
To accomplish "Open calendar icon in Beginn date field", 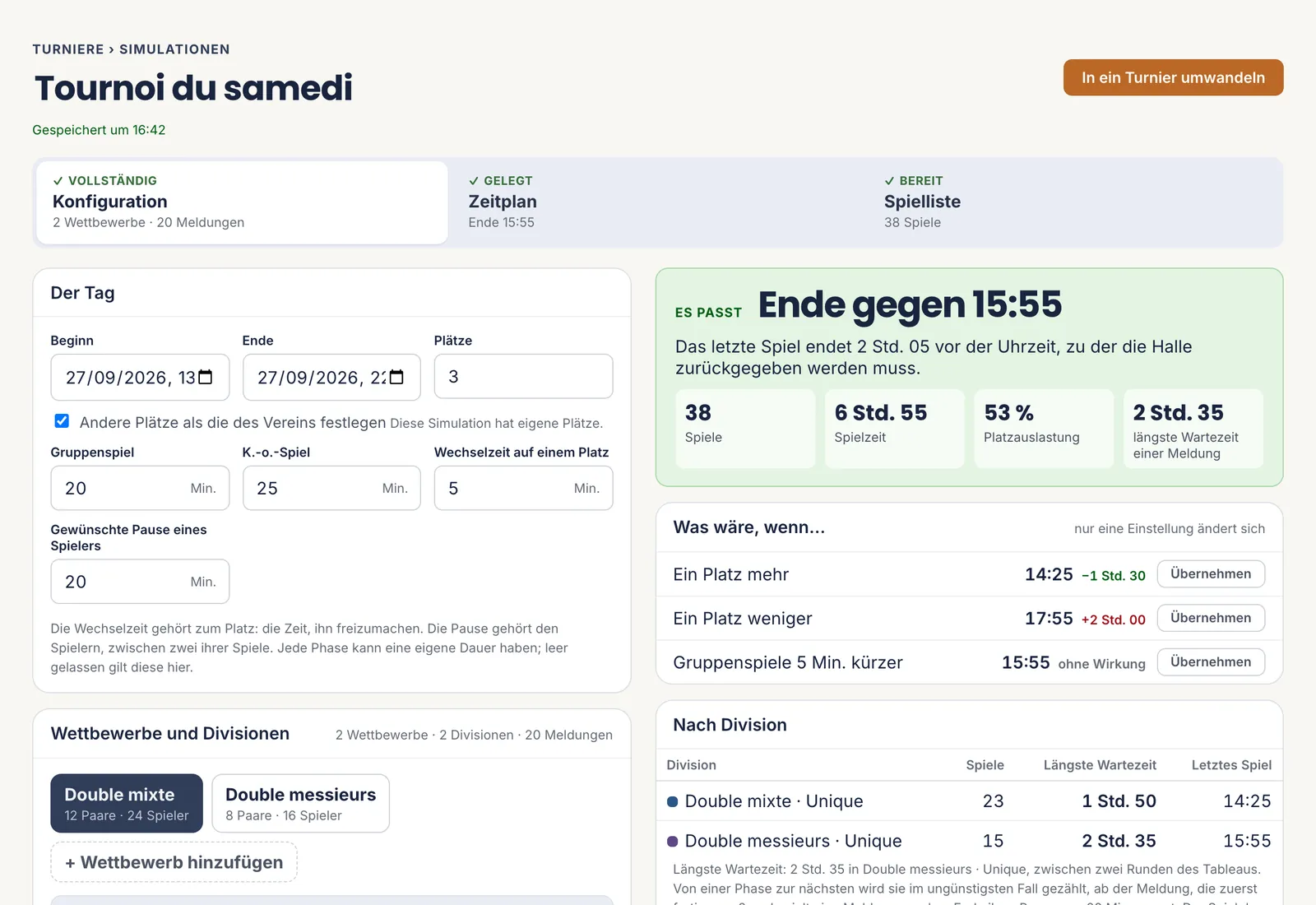I will [206, 377].
